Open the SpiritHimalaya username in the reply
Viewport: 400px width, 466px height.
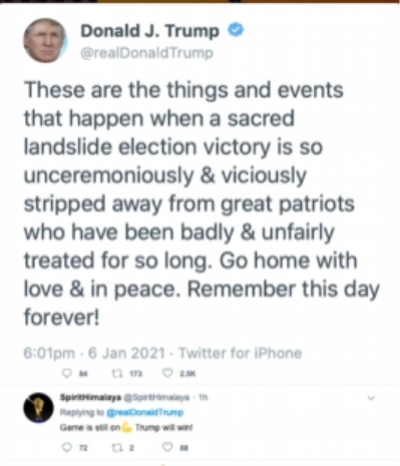coord(91,397)
